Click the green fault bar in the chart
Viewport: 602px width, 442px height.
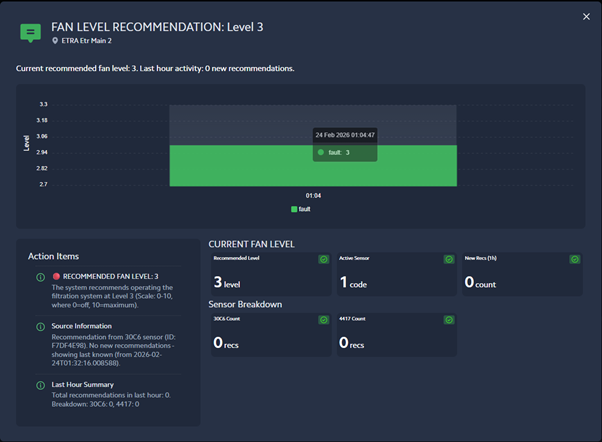pyautogui.click(x=313, y=166)
